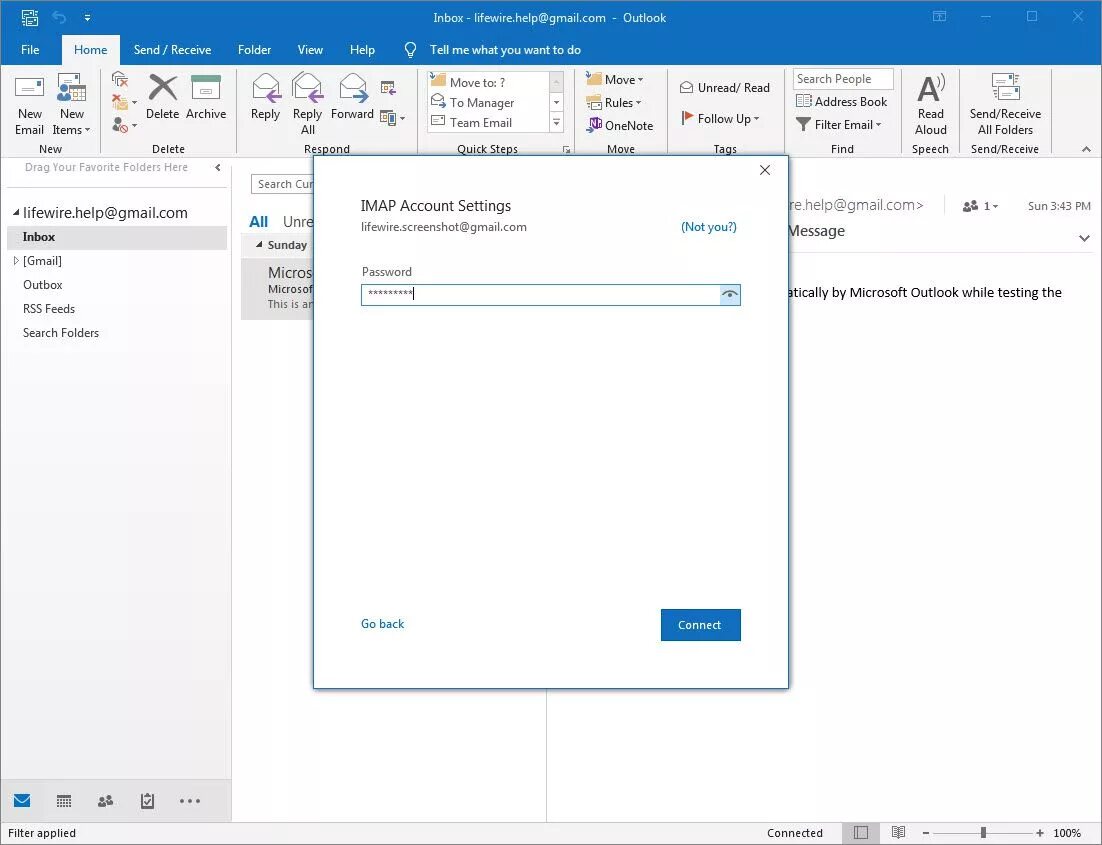This screenshot has width=1102, height=845.
Task: Collapse the folder pane
Action: pyautogui.click(x=218, y=167)
